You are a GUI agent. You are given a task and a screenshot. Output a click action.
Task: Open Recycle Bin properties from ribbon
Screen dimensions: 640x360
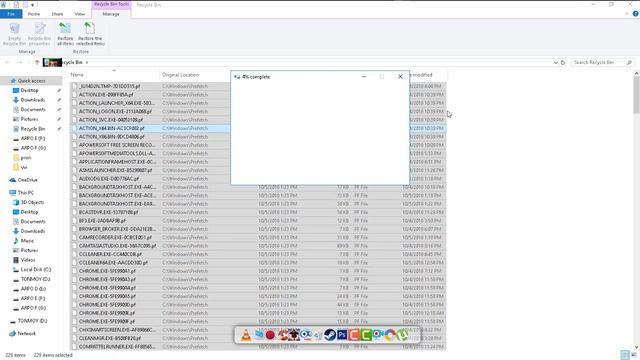pyautogui.click(x=39, y=34)
